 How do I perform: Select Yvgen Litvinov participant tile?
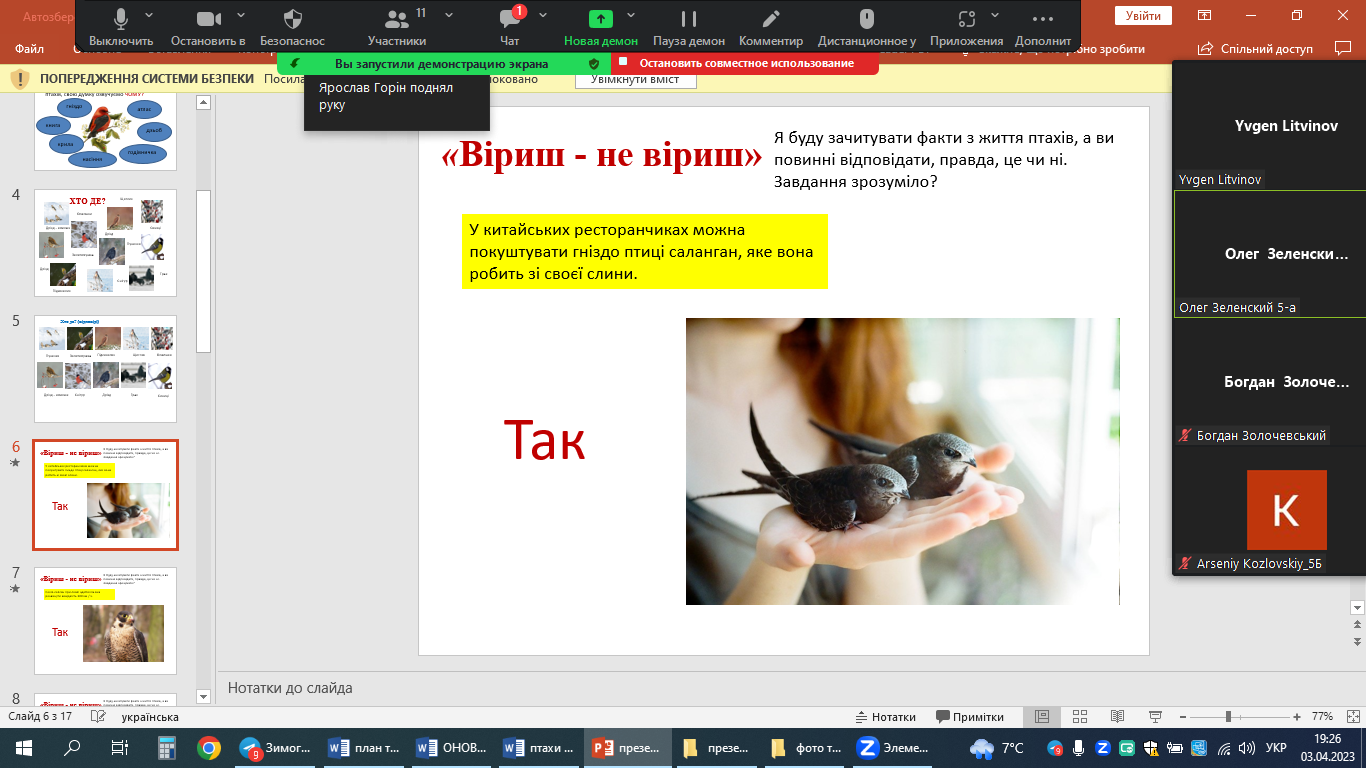(x=1269, y=125)
